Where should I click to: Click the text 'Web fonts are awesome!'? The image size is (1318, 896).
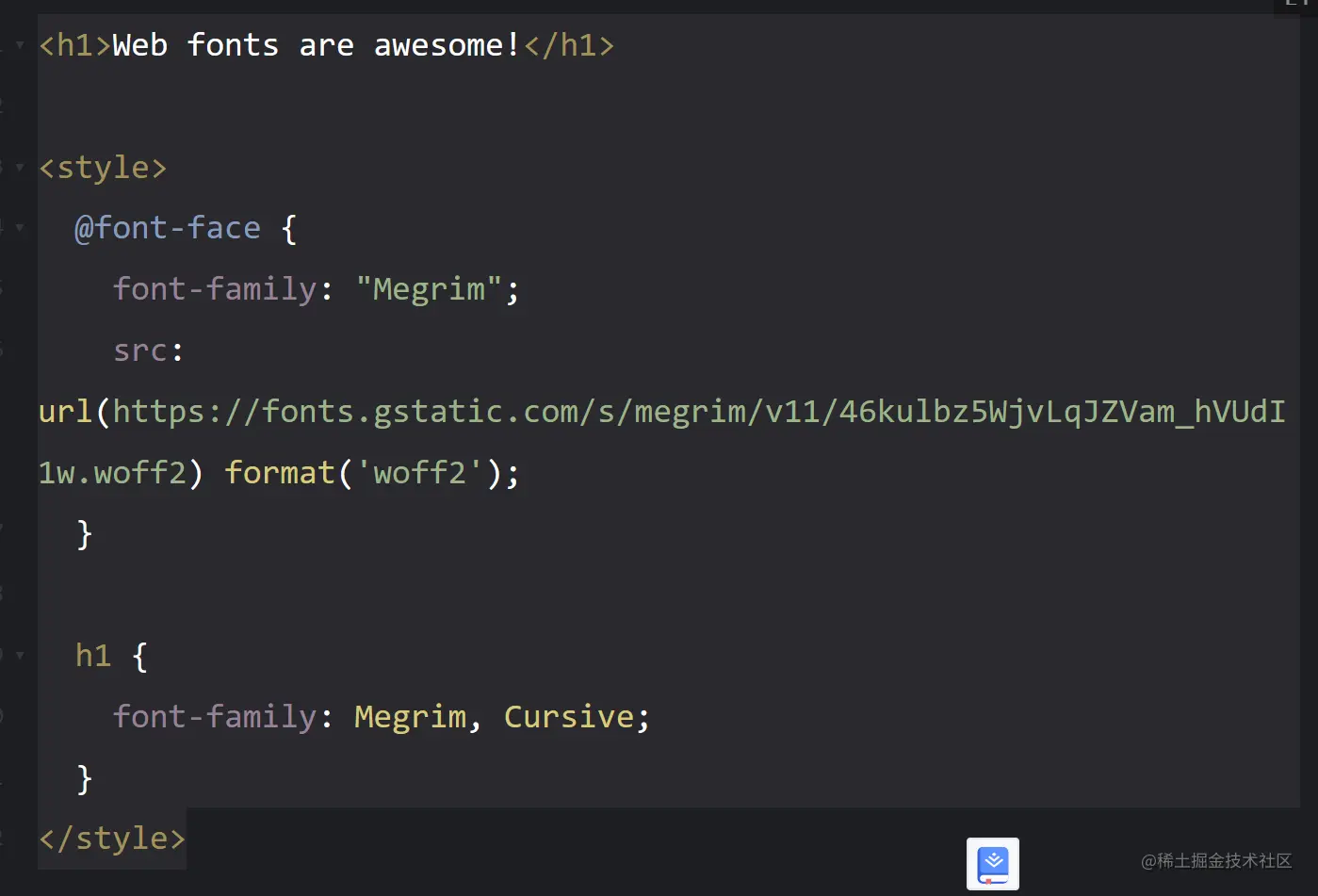click(316, 44)
